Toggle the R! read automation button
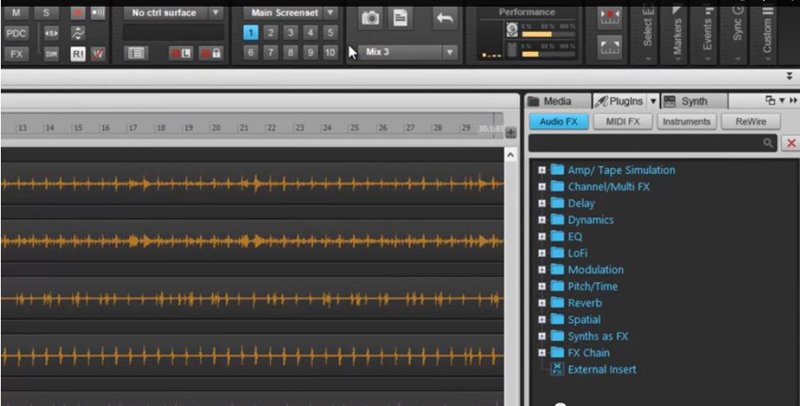Viewport: 800px width, 406px height. [x=78, y=54]
